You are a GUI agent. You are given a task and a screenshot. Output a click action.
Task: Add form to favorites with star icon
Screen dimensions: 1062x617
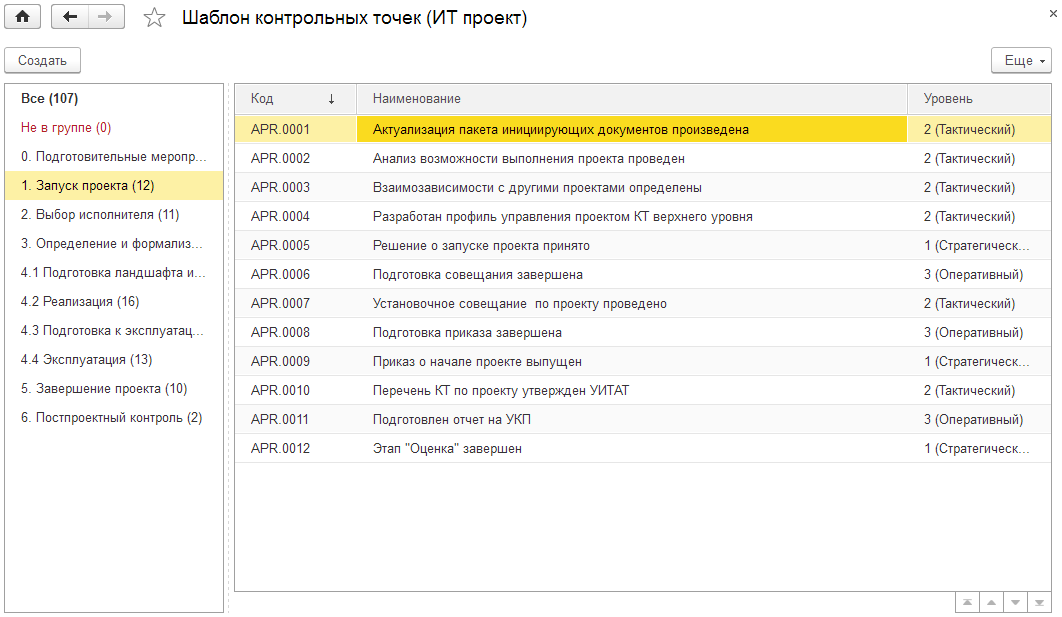pos(154,18)
